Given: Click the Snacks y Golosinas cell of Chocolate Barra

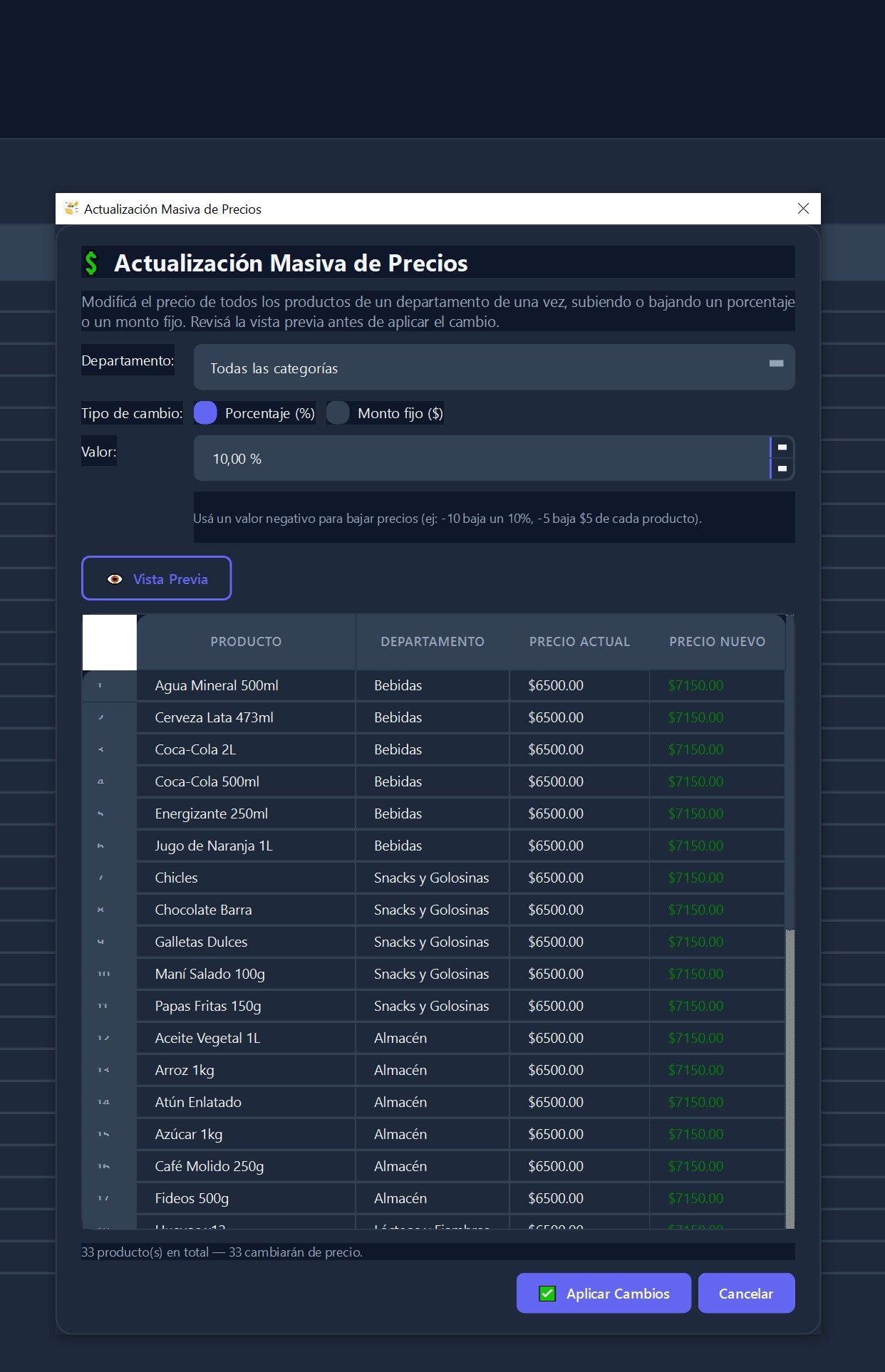Looking at the screenshot, I should coord(433,910).
